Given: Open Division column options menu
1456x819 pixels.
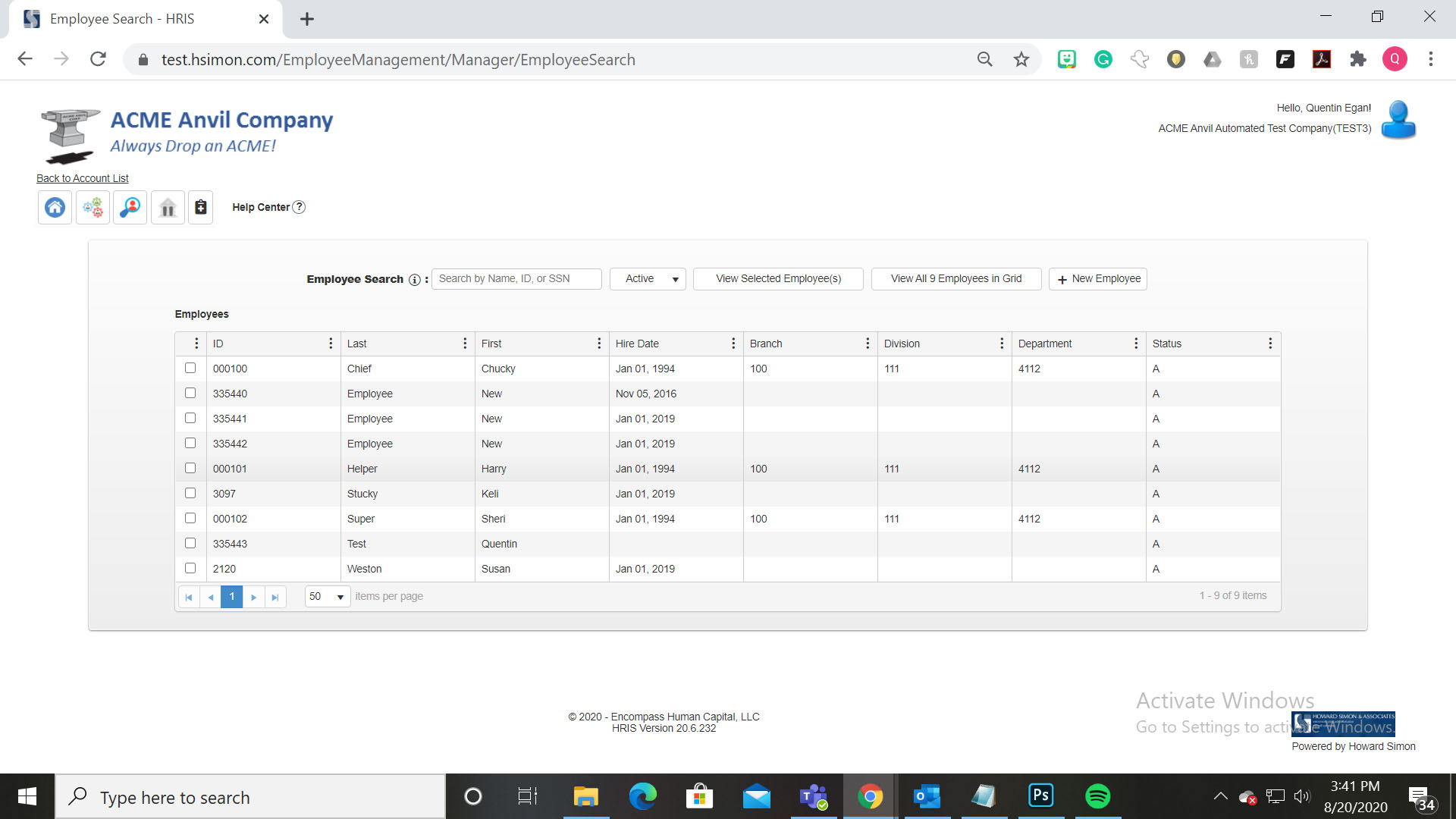Looking at the screenshot, I should pos(1002,344).
